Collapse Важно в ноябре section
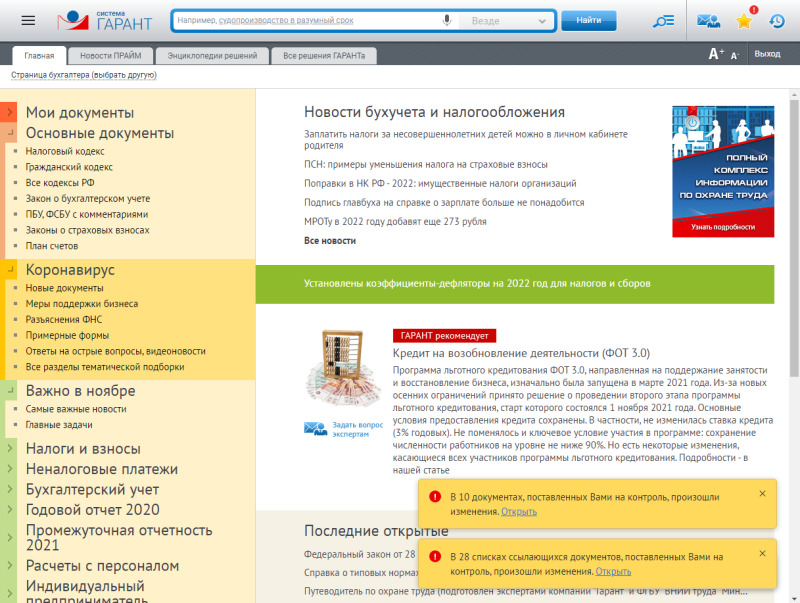This screenshot has width=800, height=603. click(10, 390)
